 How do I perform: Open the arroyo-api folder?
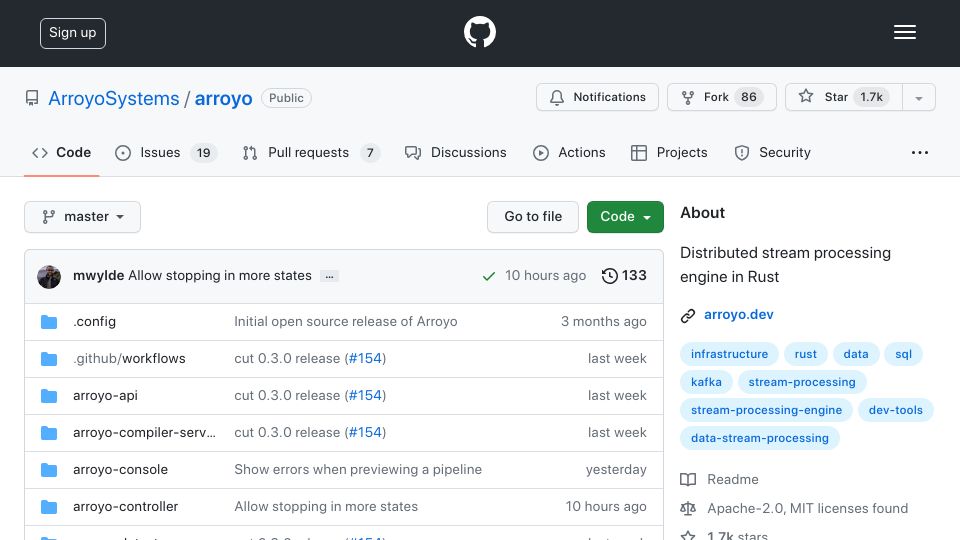tap(105, 396)
